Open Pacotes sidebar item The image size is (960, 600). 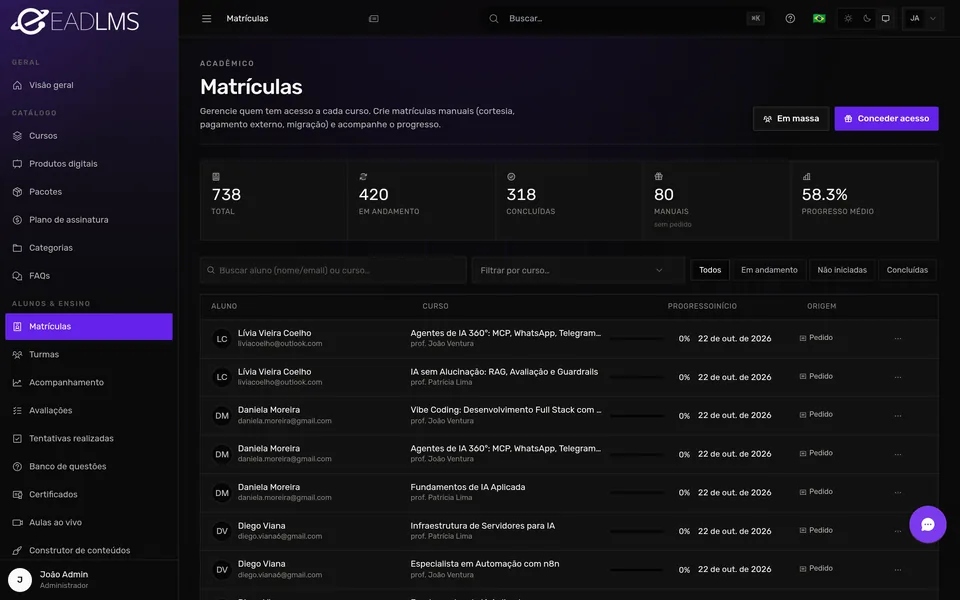[x=89, y=192]
